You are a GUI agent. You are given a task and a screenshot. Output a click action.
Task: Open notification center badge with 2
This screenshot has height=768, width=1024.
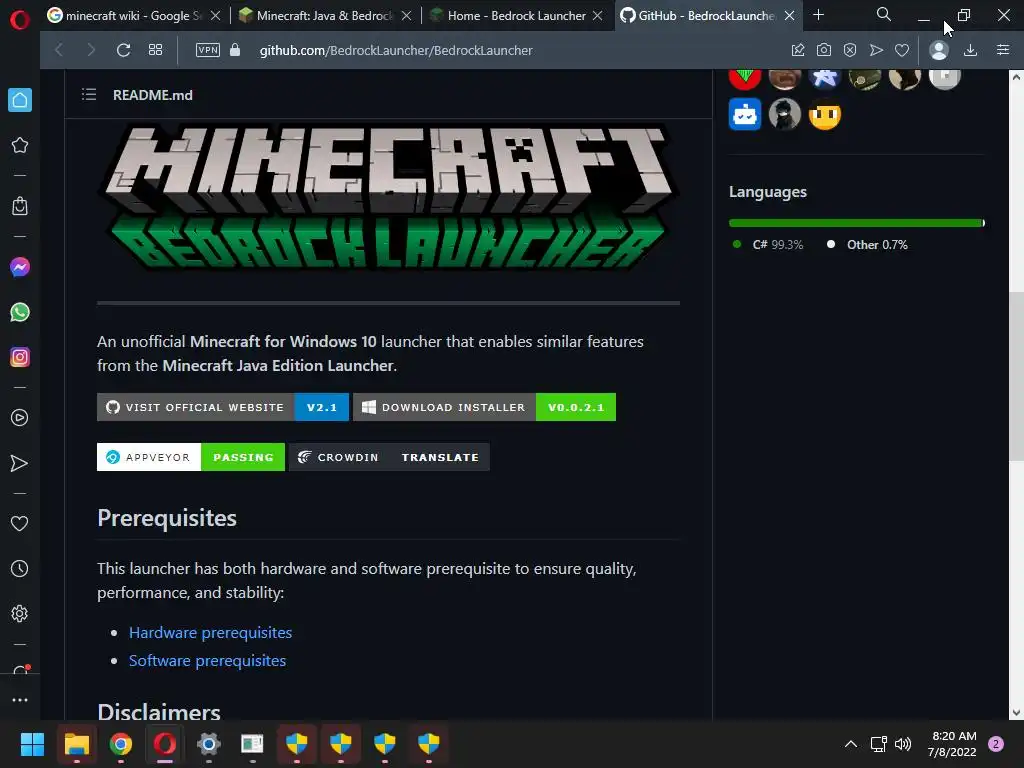point(996,744)
